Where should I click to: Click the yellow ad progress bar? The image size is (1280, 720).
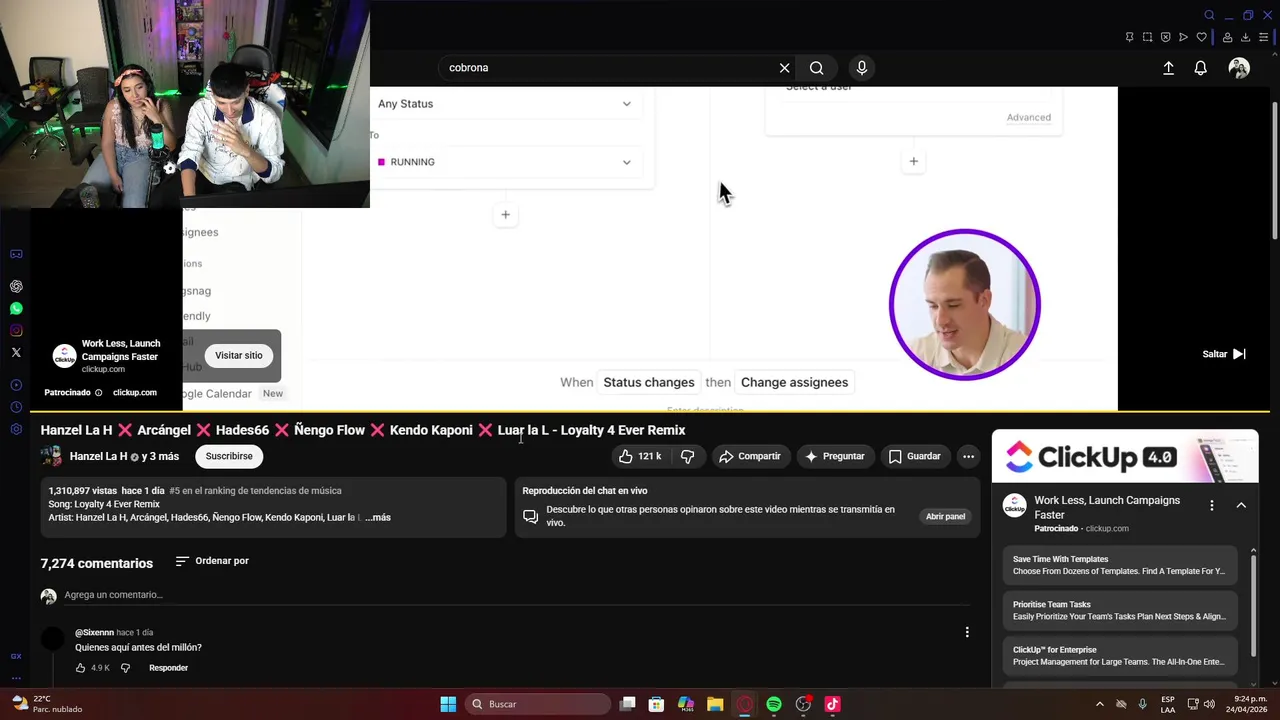tap(650, 411)
